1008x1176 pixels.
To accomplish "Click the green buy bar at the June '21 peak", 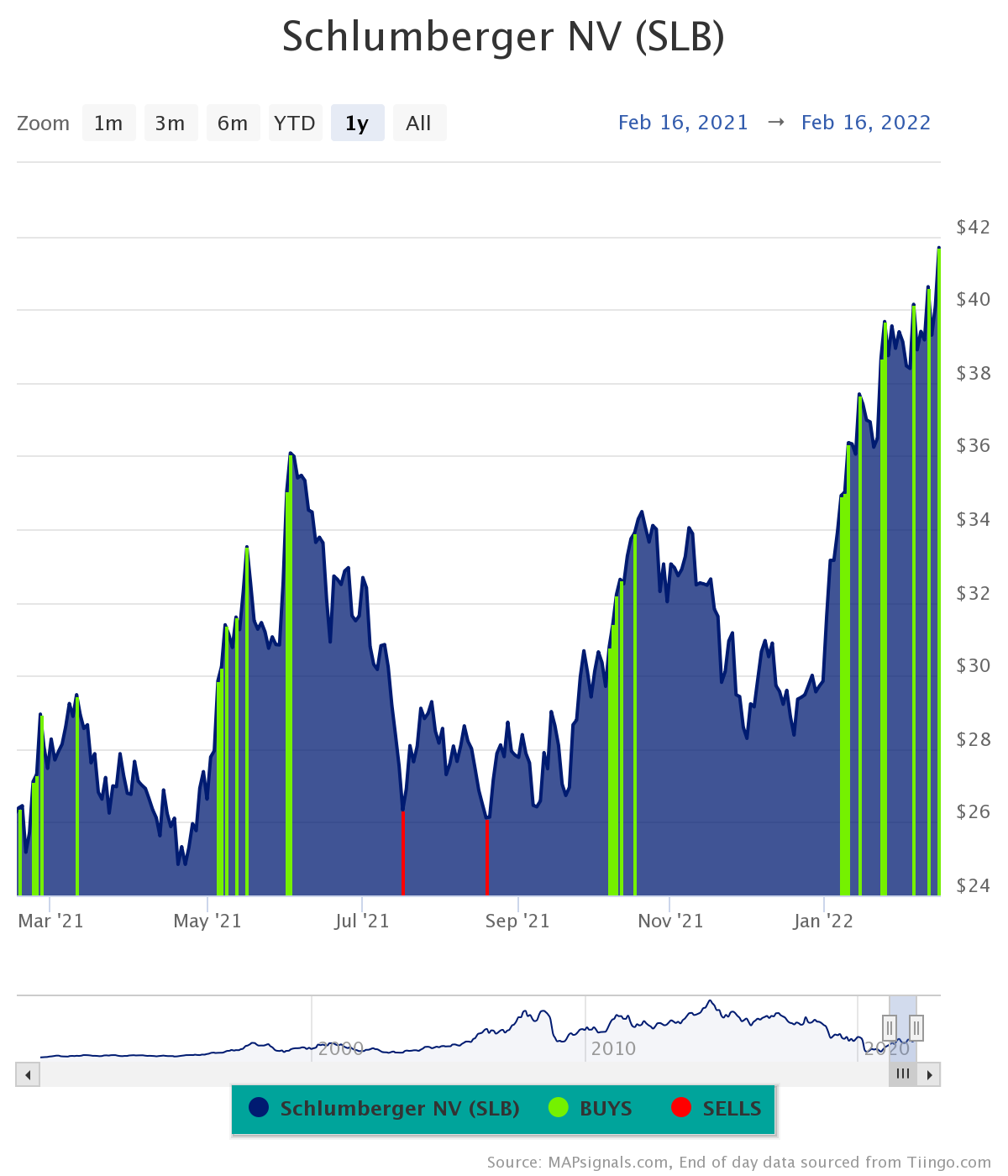I will pos(289,675).
